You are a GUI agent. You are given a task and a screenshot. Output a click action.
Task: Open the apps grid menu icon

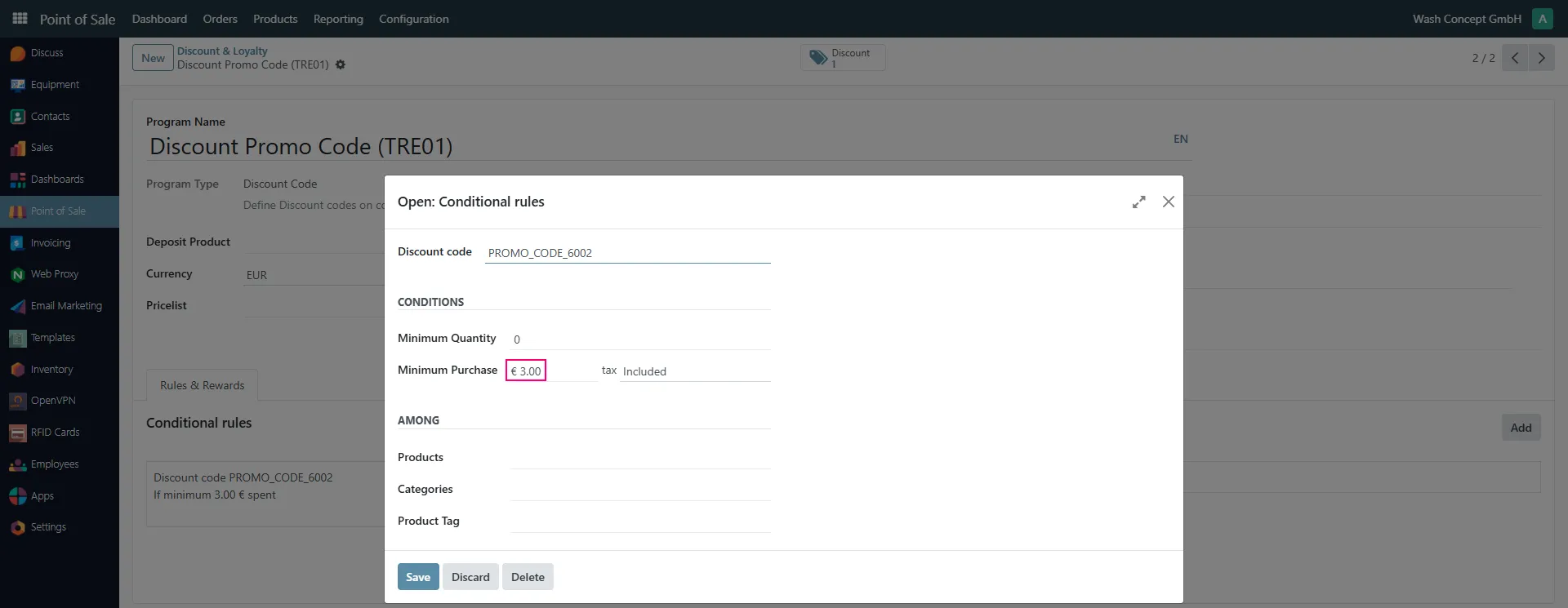click(x=20, y=18)
